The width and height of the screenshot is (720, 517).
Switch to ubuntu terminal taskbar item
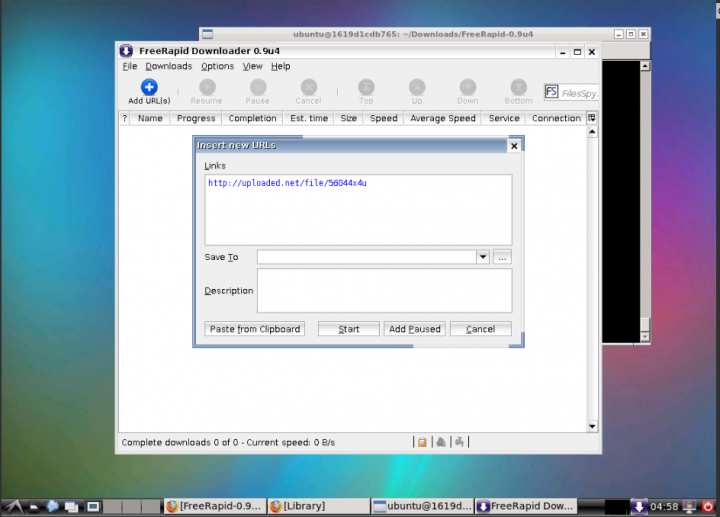422,506
